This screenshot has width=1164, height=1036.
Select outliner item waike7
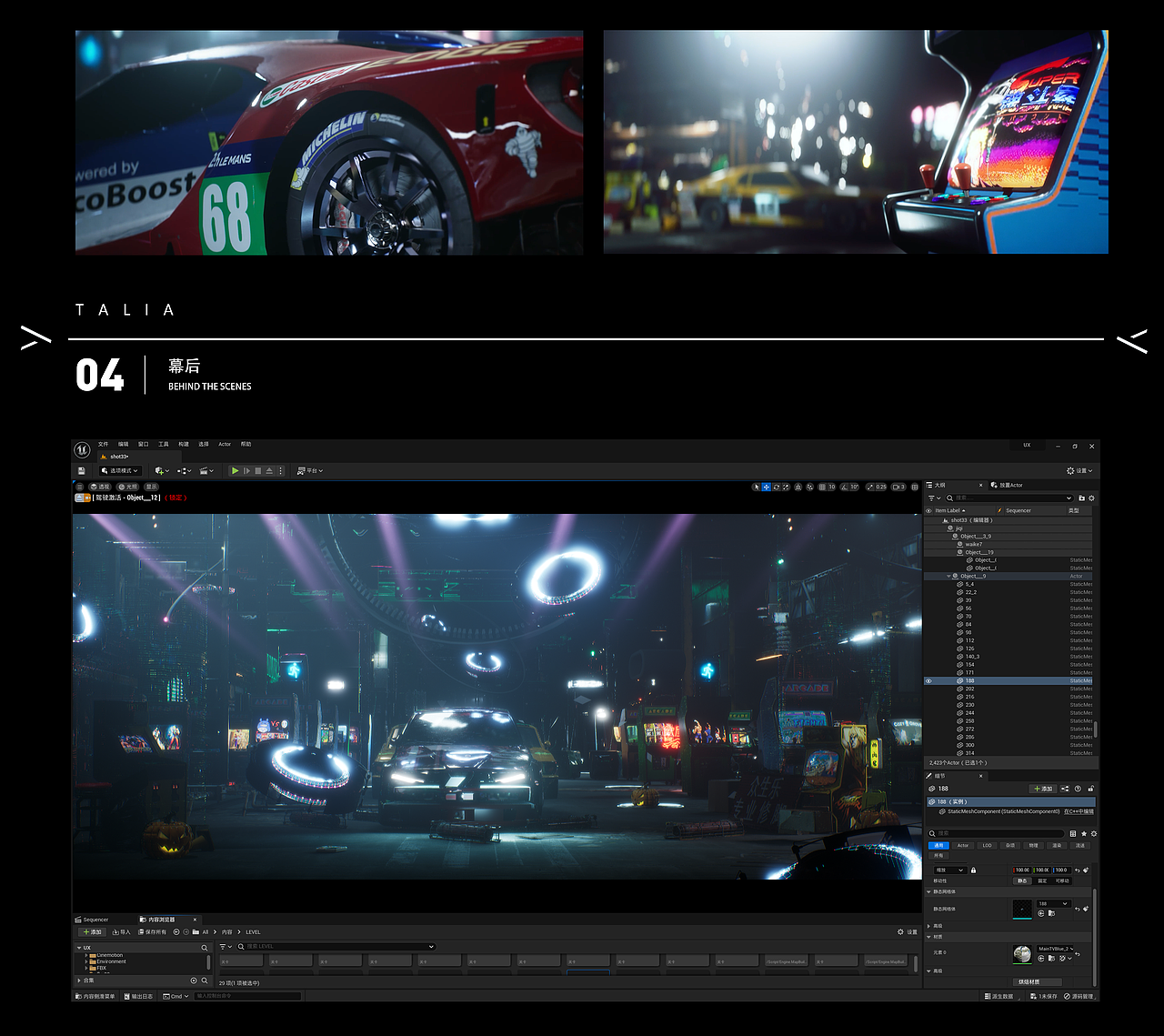tap(973, 544)
